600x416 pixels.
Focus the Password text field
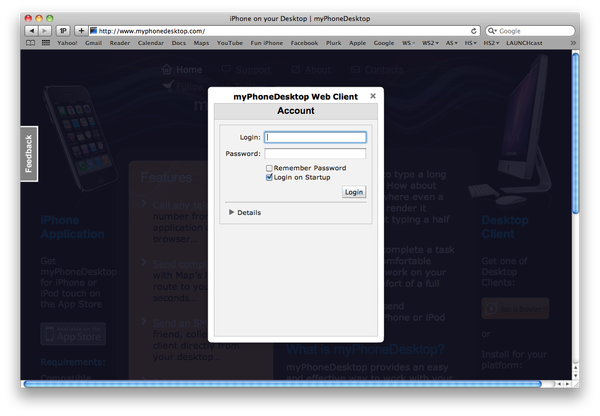[x=315, y=153]
